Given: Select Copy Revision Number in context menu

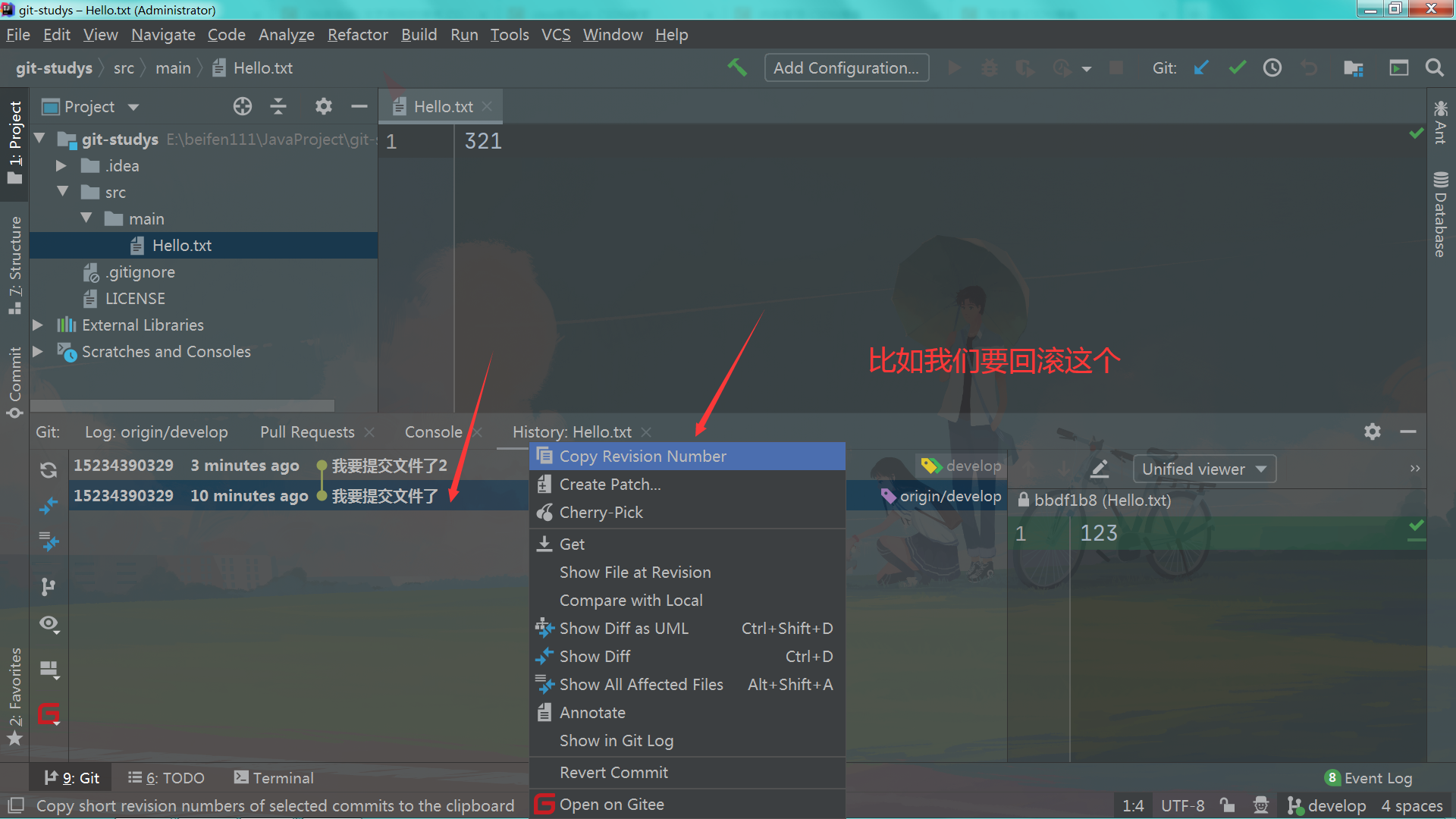Looking at the screenshot, I should [687, 456].
